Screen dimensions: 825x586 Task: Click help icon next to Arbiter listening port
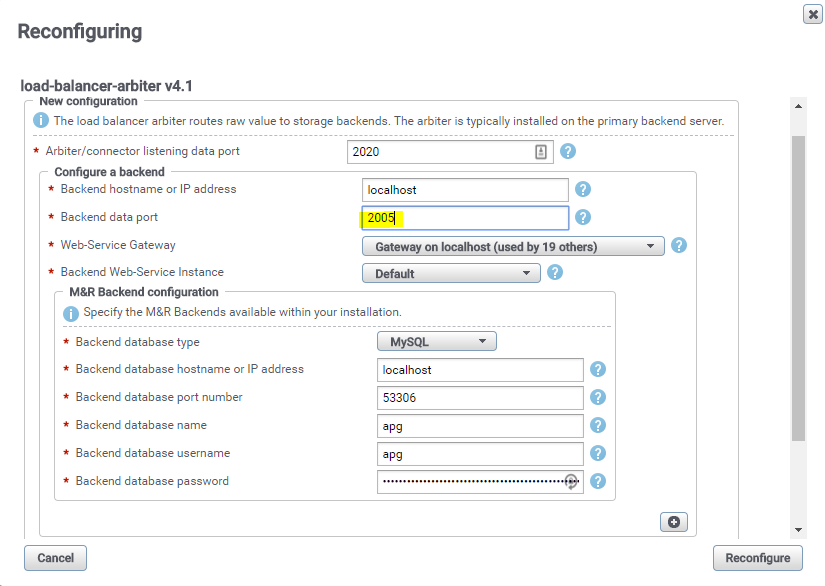click(568, 152)
